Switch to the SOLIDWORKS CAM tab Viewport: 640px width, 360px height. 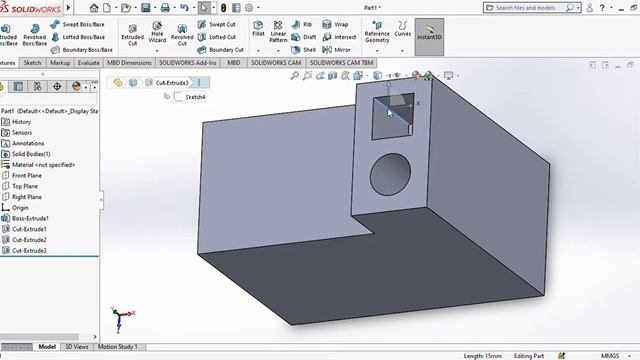point(276,63)
